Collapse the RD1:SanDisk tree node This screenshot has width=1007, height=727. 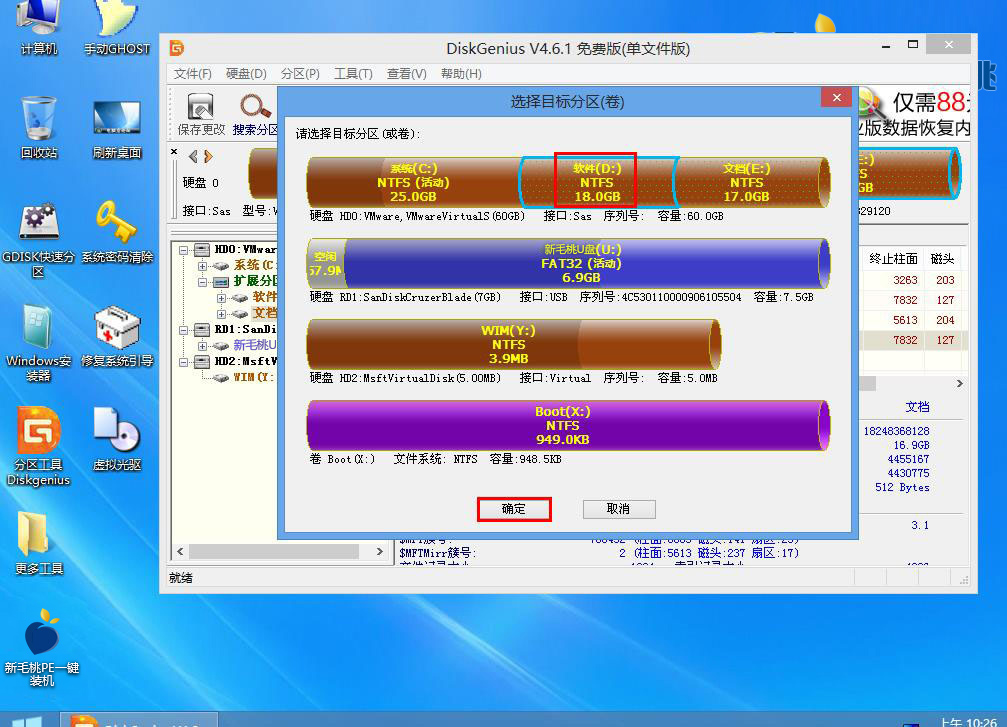point(184,330)
